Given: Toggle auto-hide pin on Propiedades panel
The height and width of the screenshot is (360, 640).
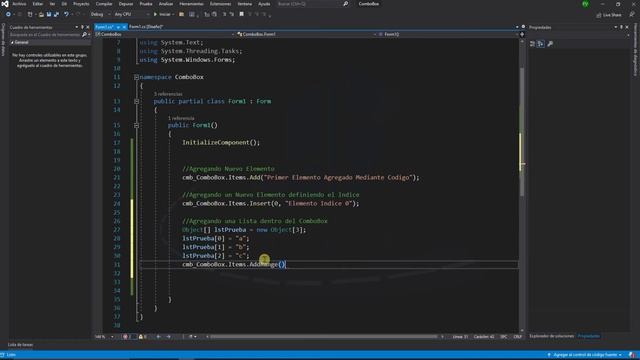Looking at the screenshot, I should (622, 27).
